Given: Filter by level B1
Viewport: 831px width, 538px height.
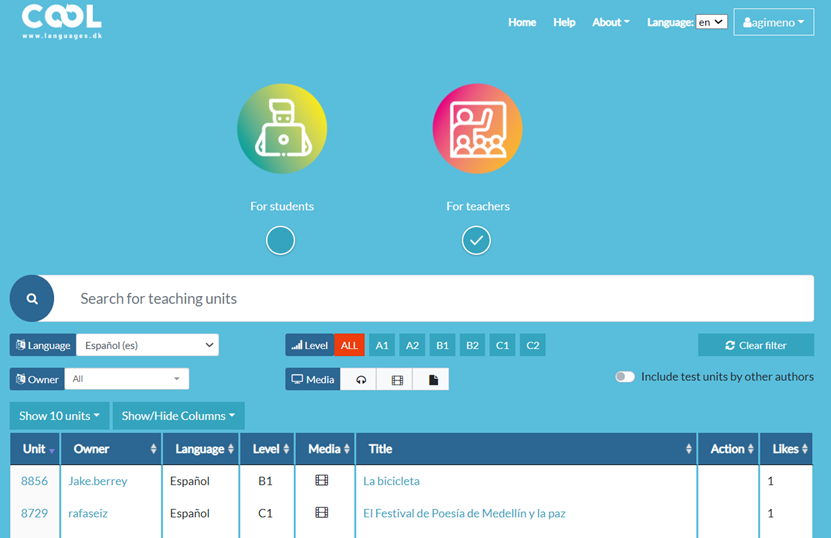Looking at the screenshot, I should pos(442,345).
